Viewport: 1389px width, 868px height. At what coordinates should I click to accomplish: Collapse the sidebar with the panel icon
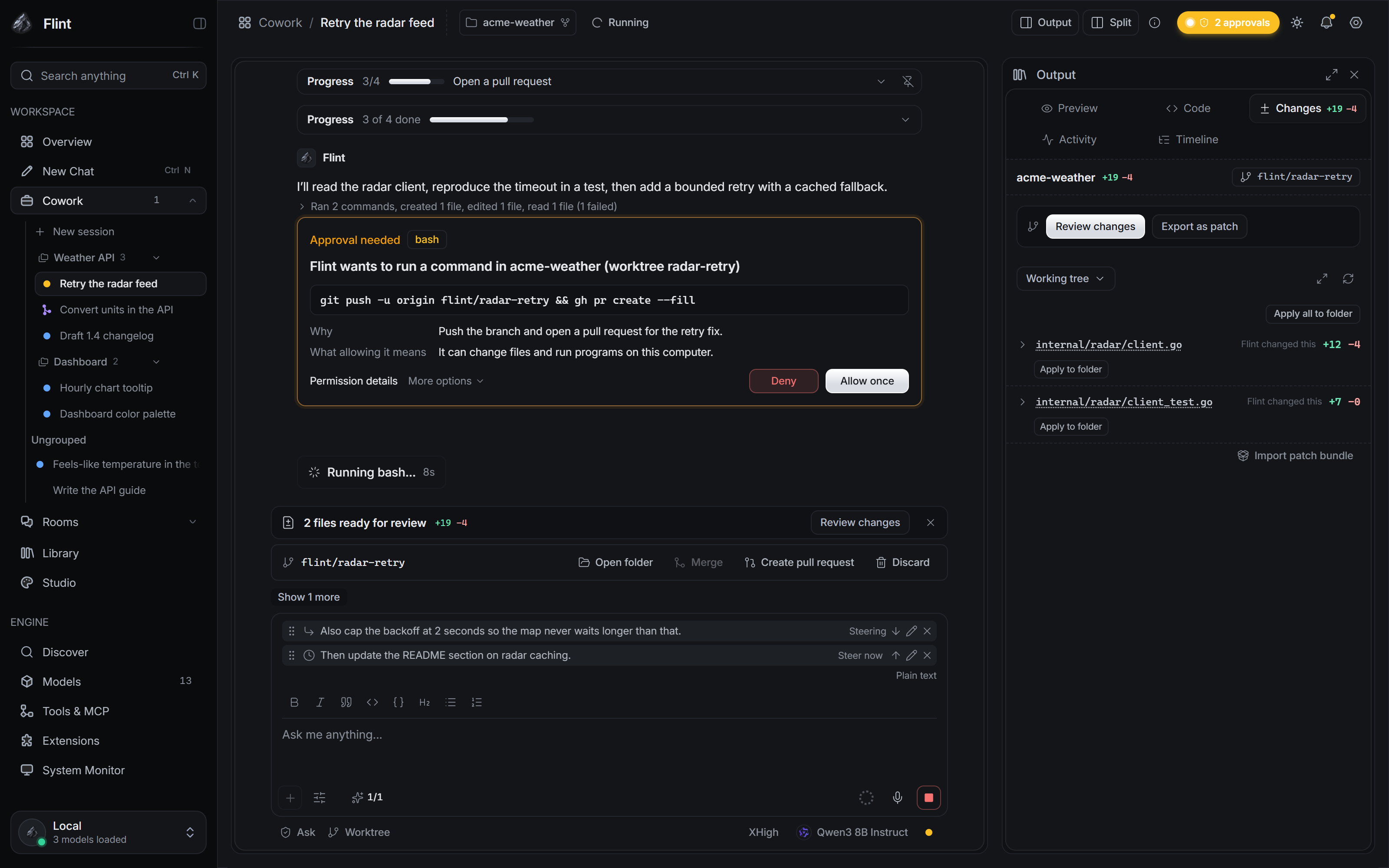click(x=199, y=23)
